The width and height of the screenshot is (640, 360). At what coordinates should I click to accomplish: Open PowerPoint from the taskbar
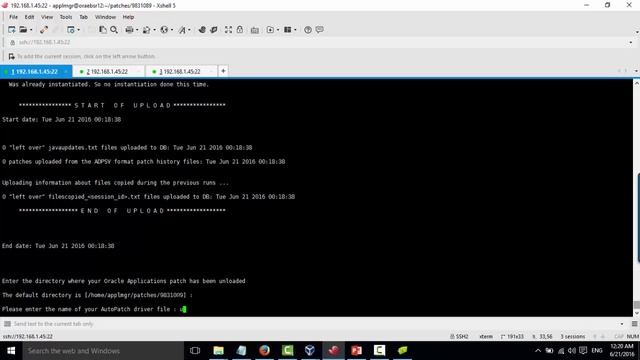coord(356,351)
